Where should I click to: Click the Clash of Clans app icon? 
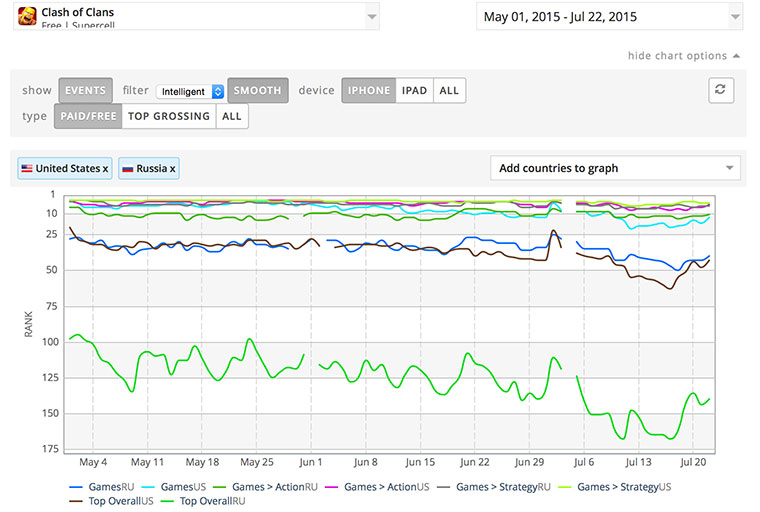pyautogui.click(x=27, y=16)
